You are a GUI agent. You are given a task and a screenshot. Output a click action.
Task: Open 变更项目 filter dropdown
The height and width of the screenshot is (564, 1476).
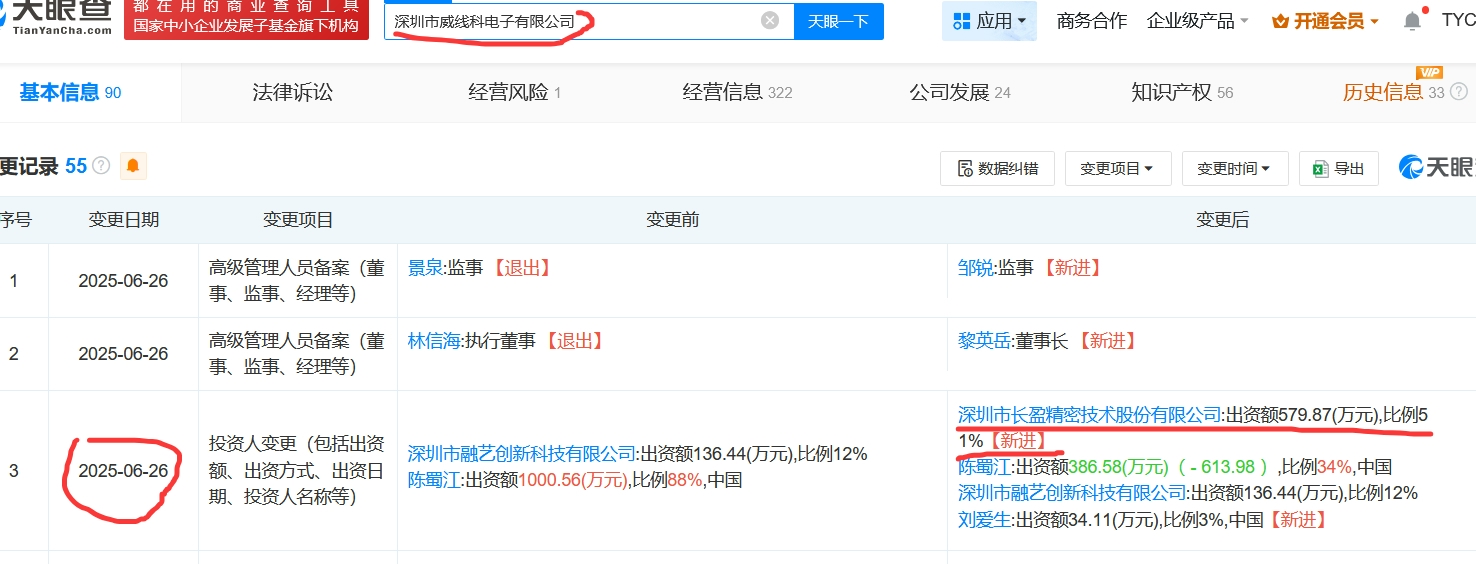tap(1118, 169)
